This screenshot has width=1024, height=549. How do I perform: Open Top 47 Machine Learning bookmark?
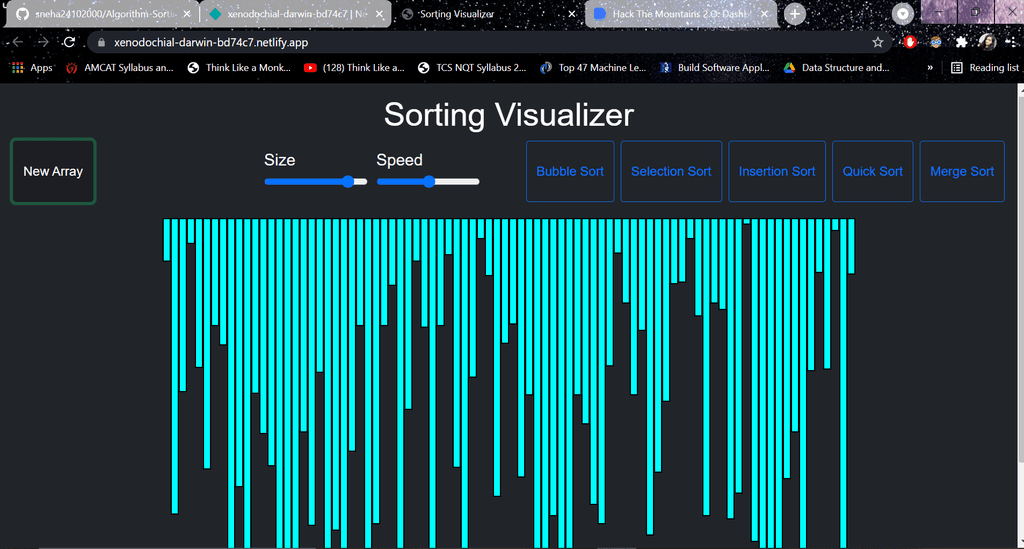593,67
